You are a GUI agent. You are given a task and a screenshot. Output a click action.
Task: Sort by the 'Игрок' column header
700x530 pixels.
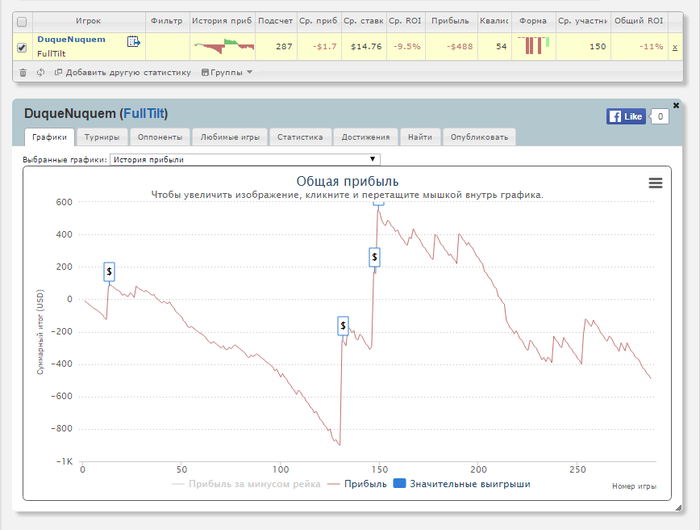tap(88, 21)
